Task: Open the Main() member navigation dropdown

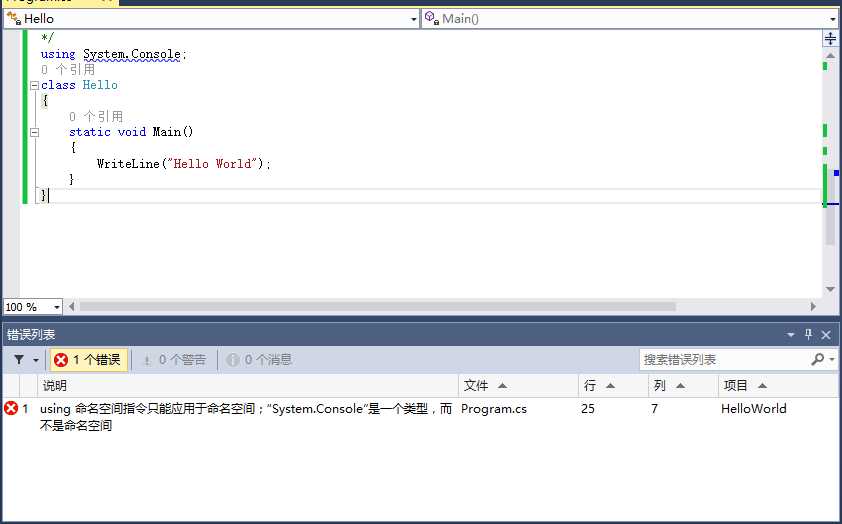Action: (833, 19)
